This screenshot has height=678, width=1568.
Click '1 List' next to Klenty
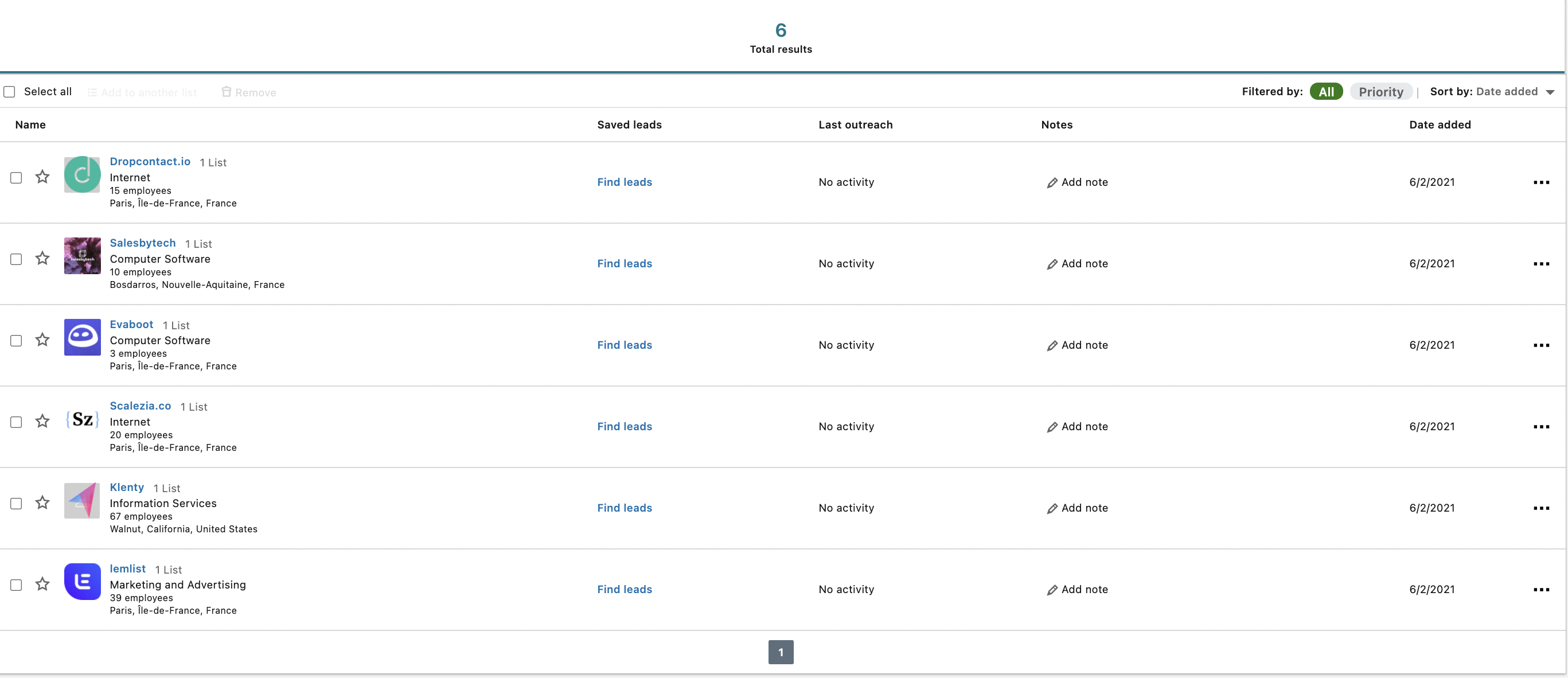point(167,489)
